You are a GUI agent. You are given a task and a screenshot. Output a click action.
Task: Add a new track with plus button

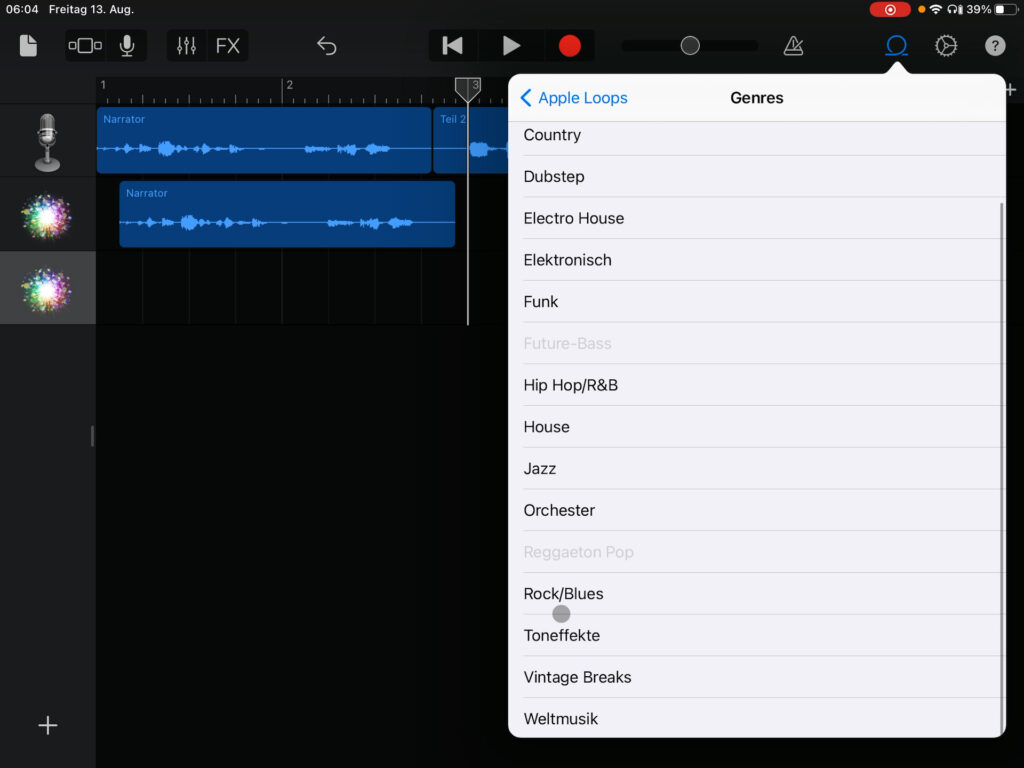point(47,726)
